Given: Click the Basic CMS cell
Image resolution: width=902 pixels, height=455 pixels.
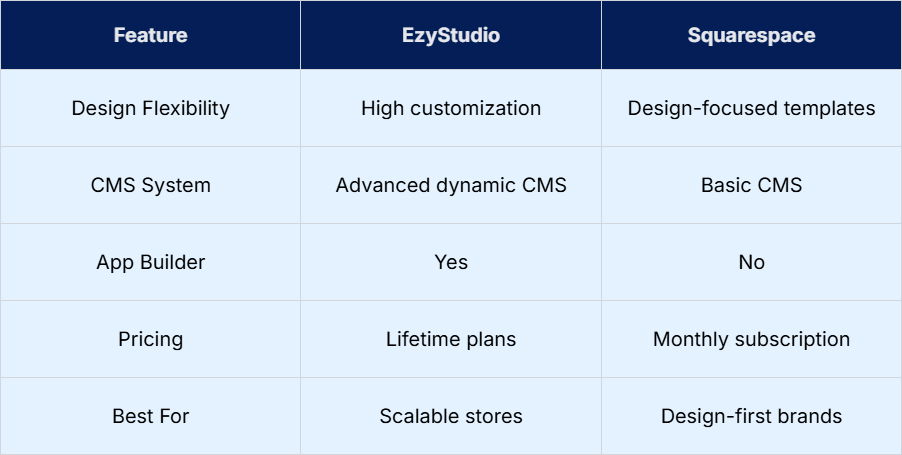Looking at the screenshot, I should click(751, 185).
